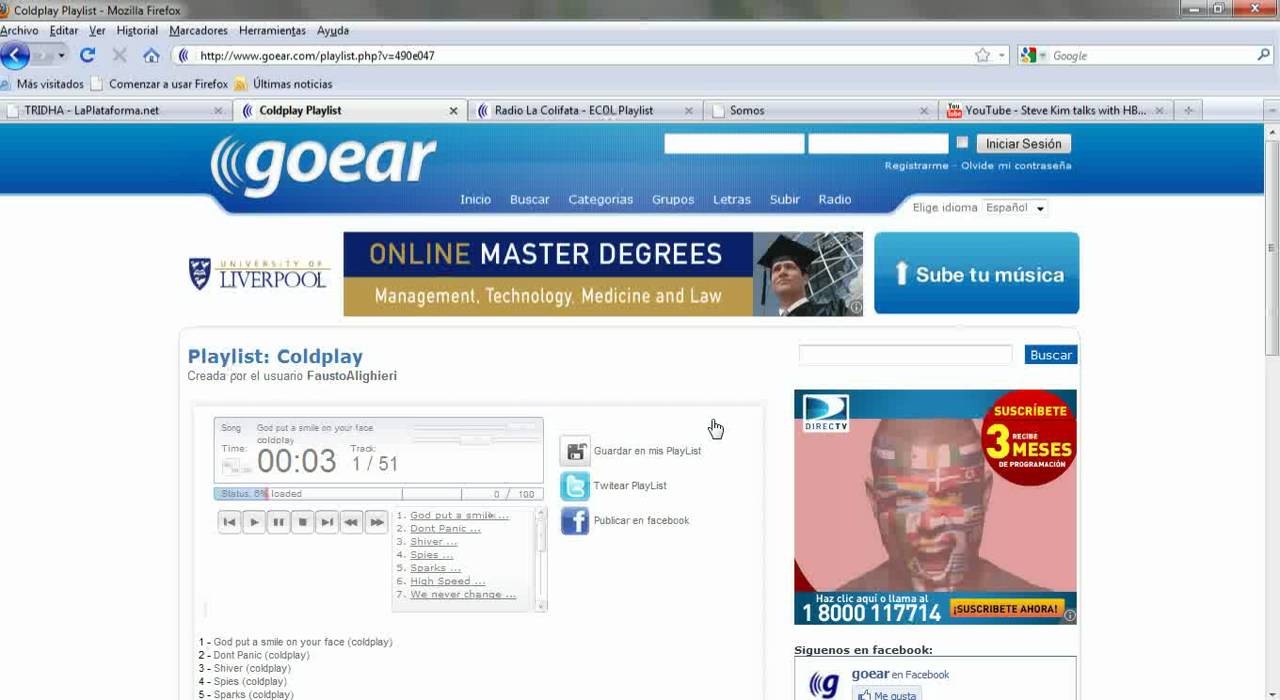Click the Registrarme link
This screenshot has width=1280, height=700.
pos(916,166)
